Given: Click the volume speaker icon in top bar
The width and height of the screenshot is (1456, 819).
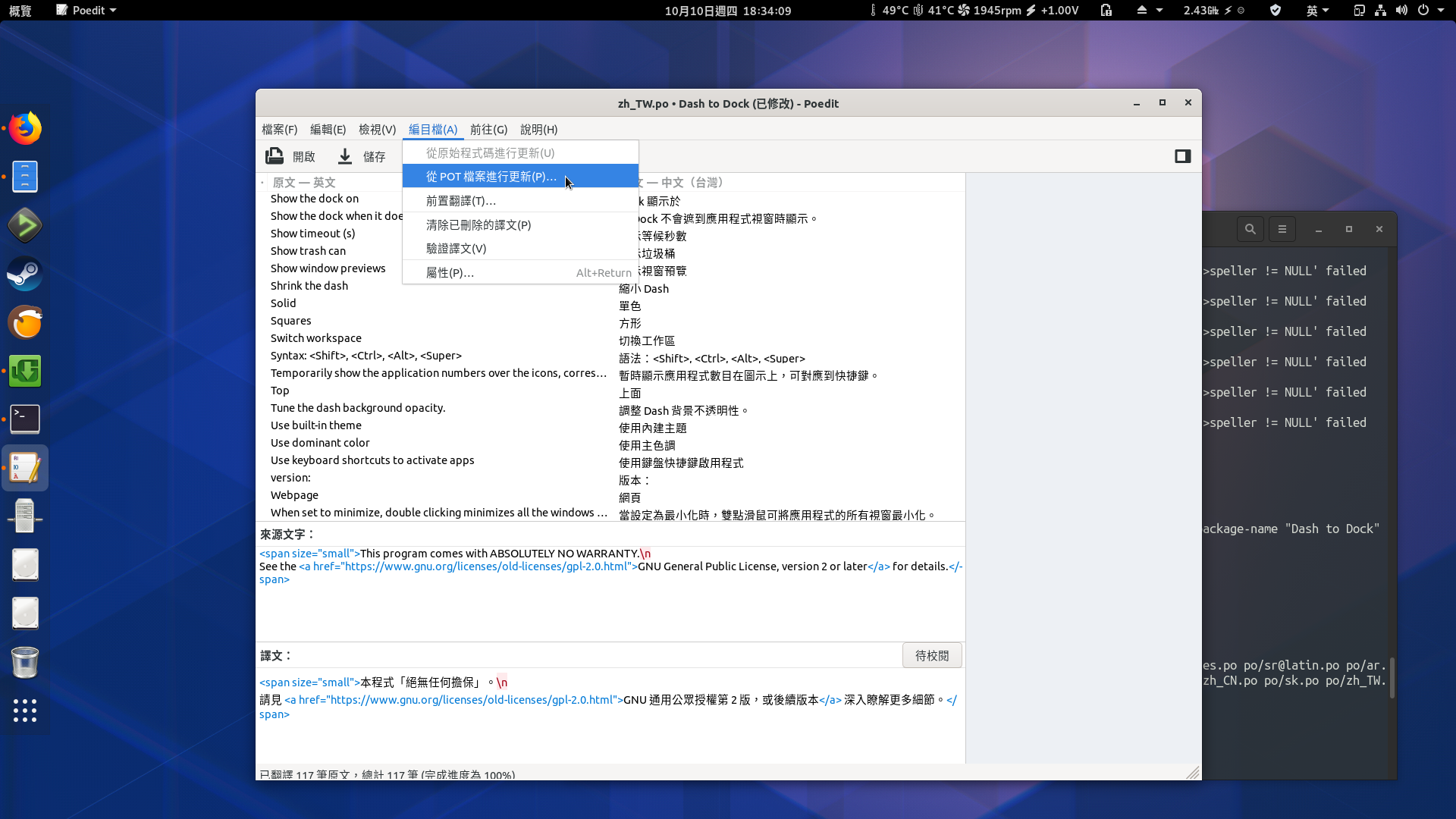Looking at the screenshot, I should click(1401, 11).
